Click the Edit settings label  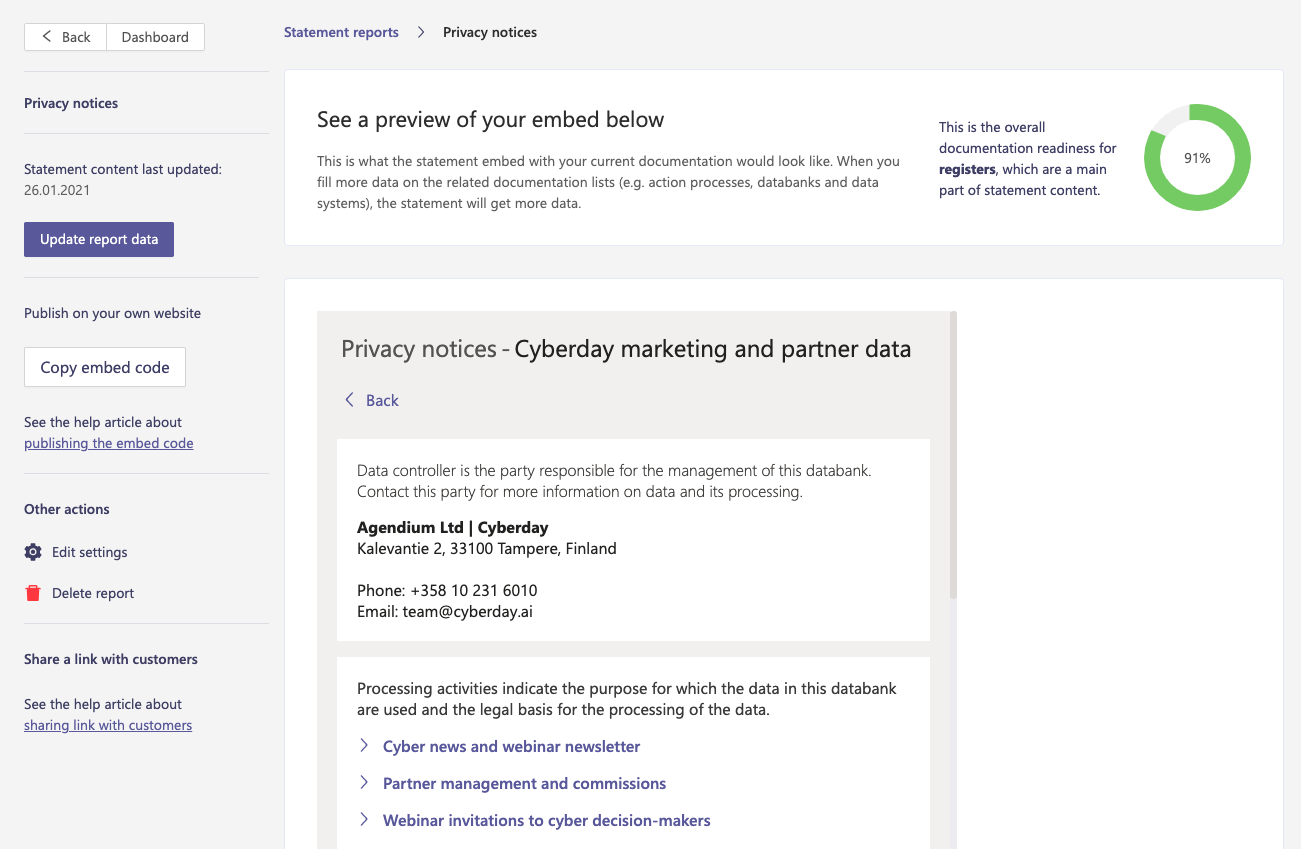pyautogui.click(x=90, y=552)
